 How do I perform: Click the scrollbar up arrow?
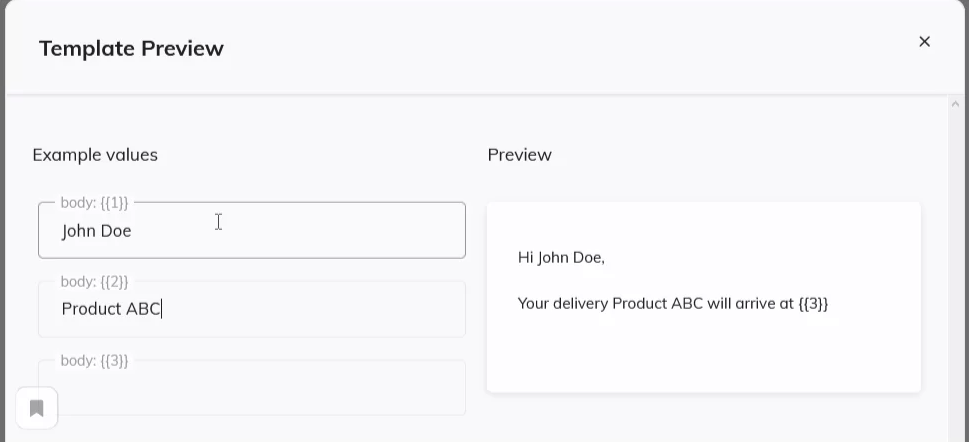[x=955, y=104]
